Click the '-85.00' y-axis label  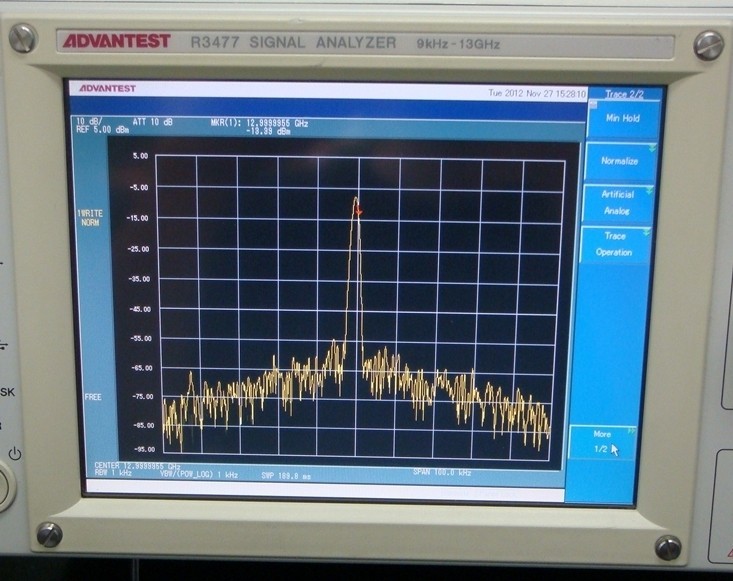click(x=143, y=426)
